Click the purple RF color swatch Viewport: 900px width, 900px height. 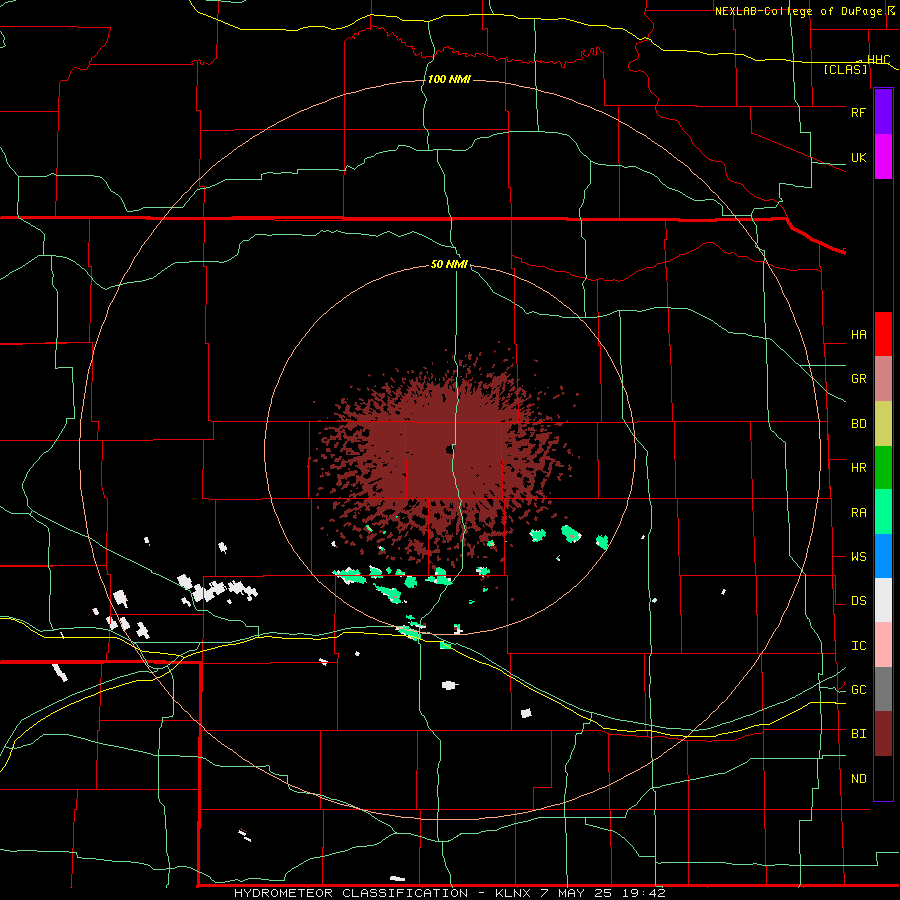coord(883,112)
